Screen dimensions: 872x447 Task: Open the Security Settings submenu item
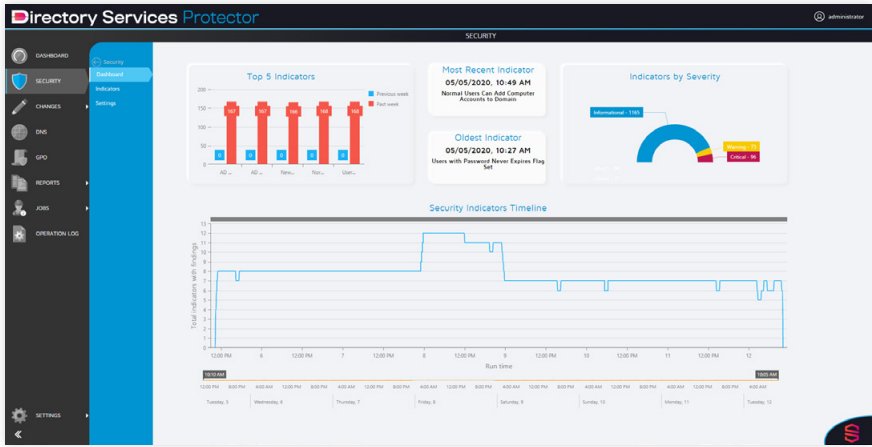pyautogui.click(x=106, y=103)
